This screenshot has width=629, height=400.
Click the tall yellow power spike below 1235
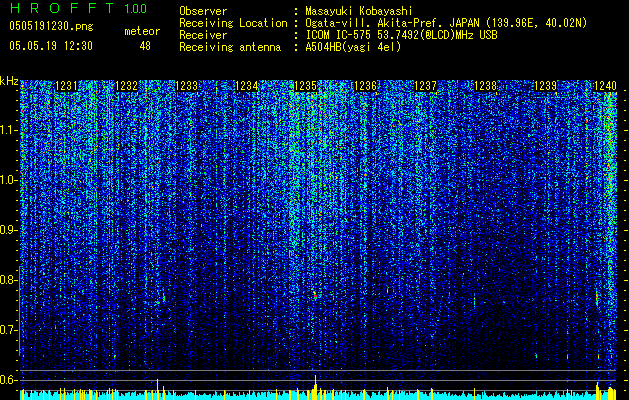click(x=316, y=387)
